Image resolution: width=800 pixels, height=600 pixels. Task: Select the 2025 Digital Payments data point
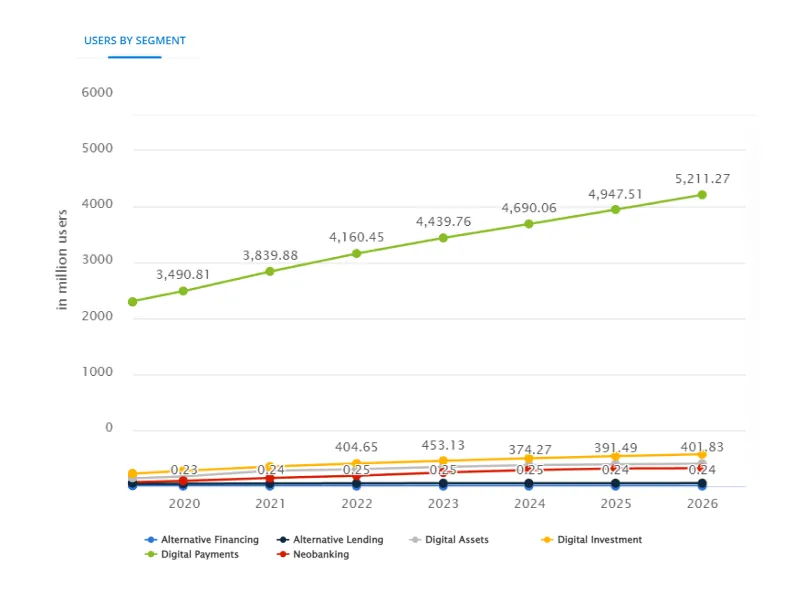[x=615, y=209]
